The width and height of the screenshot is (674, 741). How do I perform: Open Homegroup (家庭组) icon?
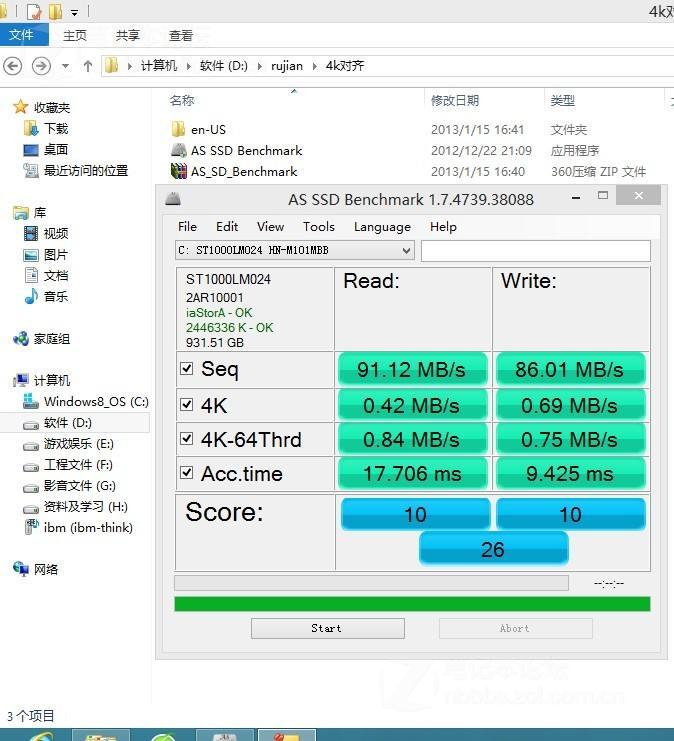tap(21, 338)
